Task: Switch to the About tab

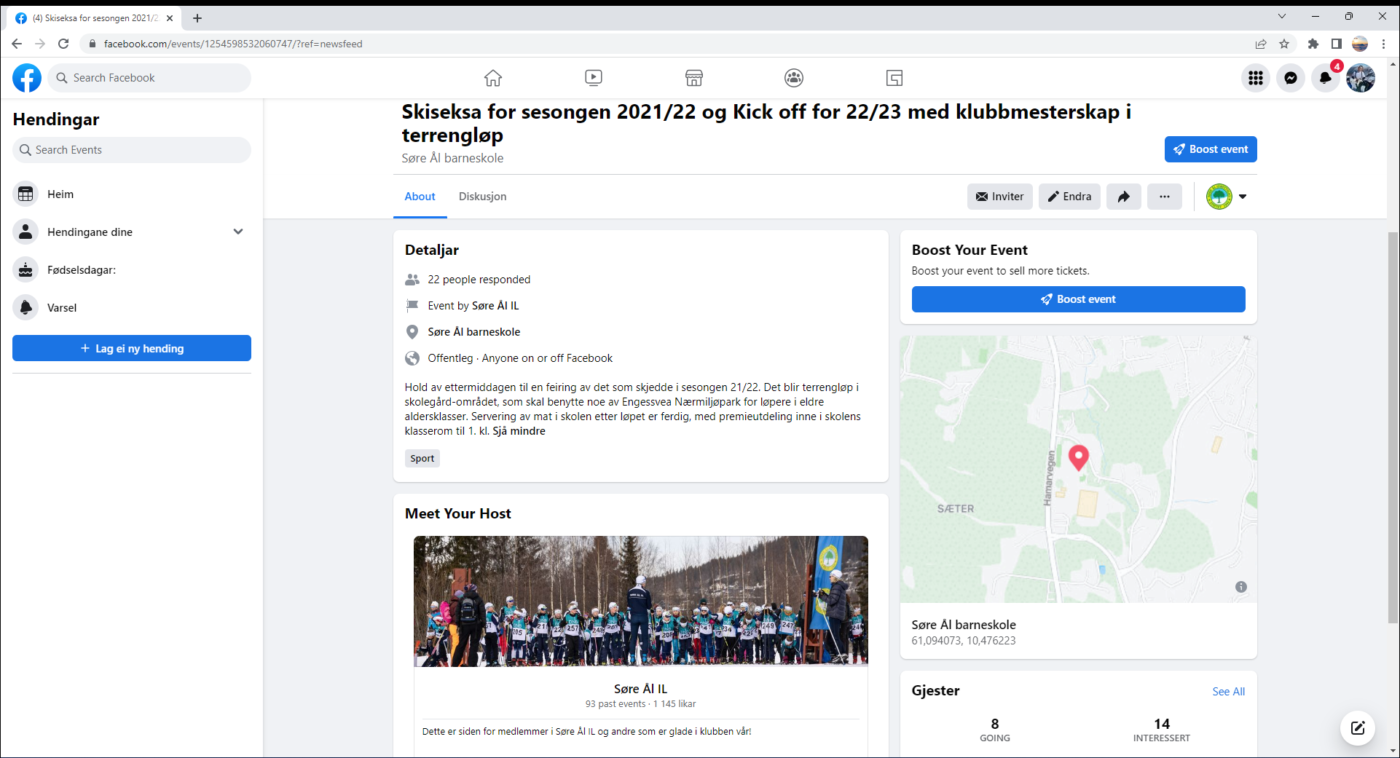Action: pyautogui.click(x=420, y=197)
